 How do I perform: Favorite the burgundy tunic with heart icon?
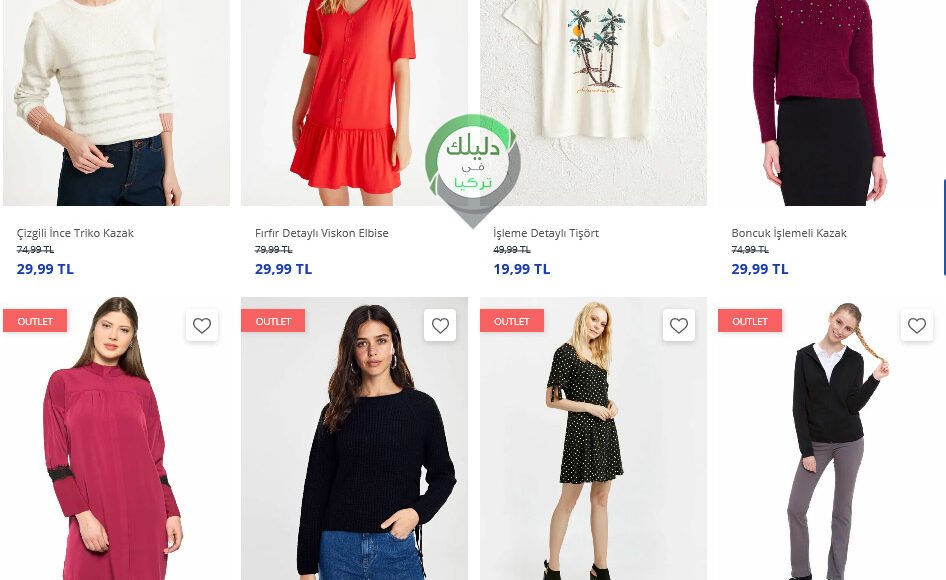[x=202, y=325]
